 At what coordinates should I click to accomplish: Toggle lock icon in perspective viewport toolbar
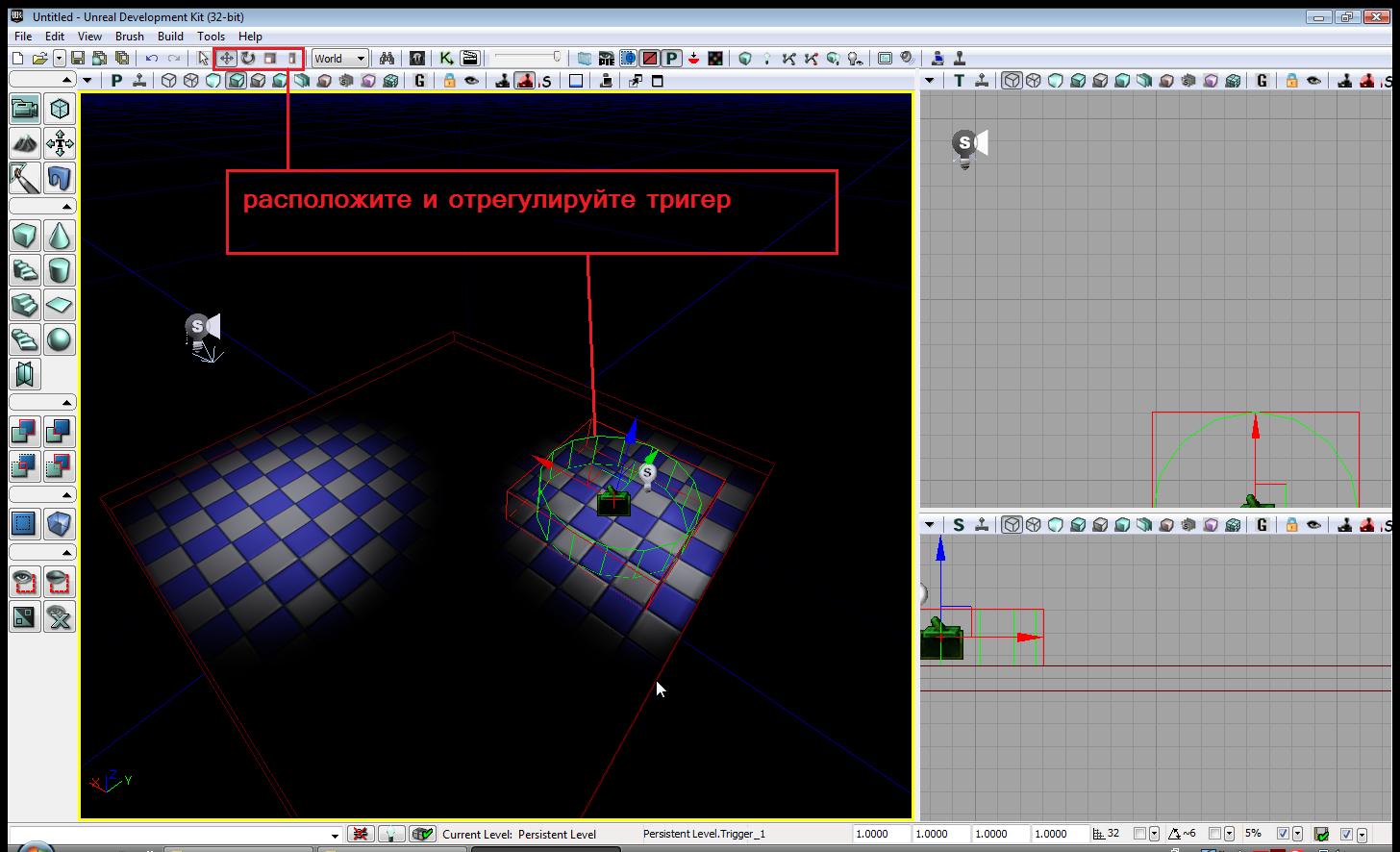[449, 81]
